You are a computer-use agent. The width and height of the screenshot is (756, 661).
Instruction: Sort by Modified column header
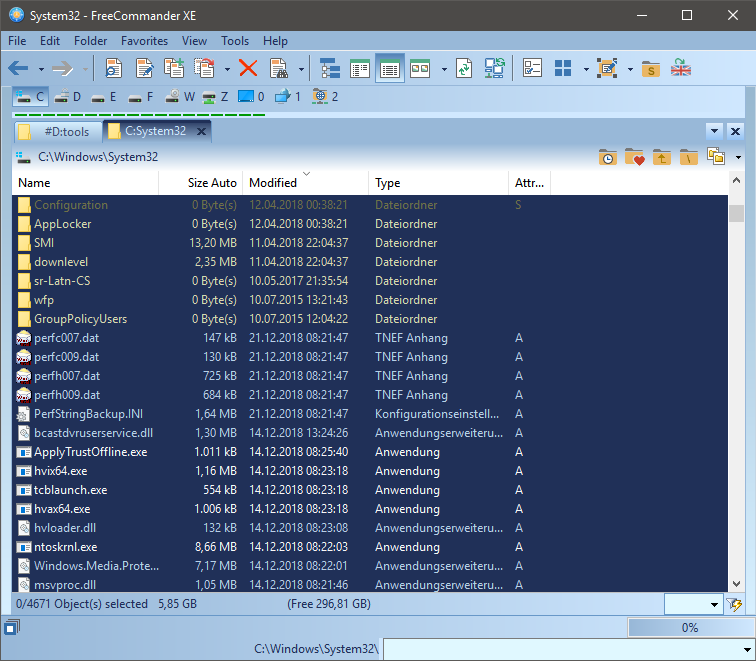click(x=306, y=183)
